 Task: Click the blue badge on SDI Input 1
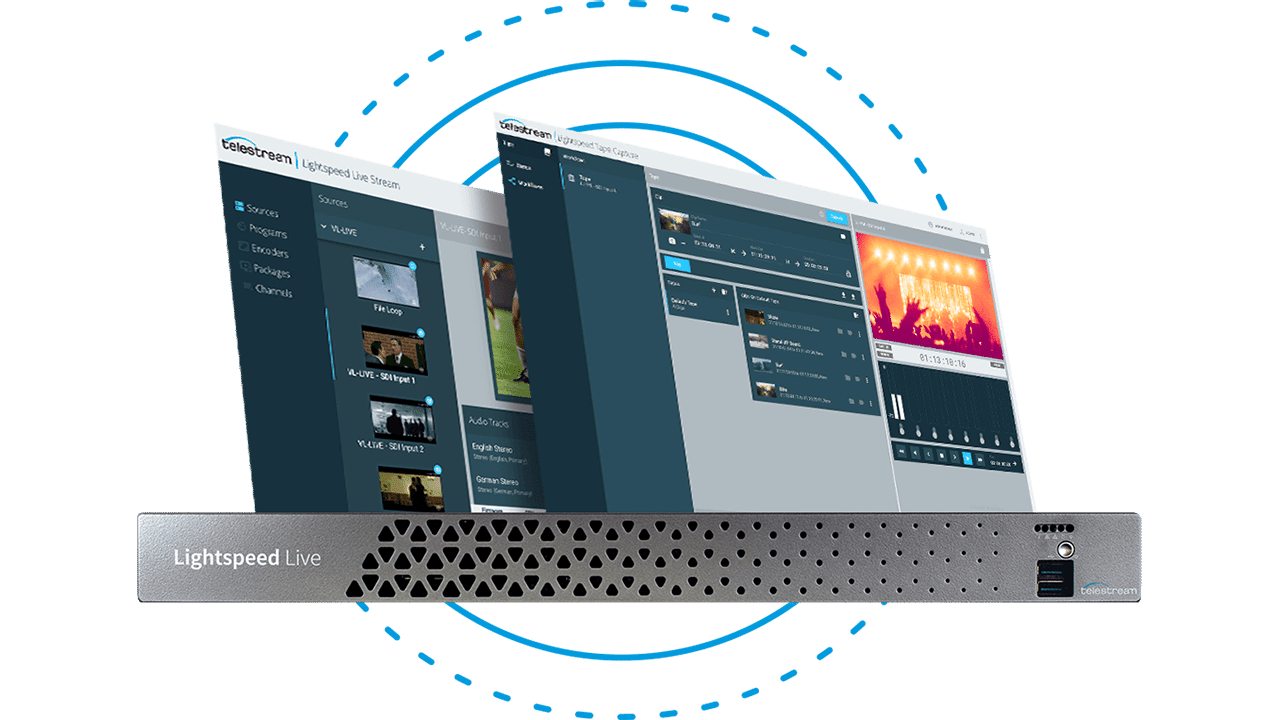pos(421,333)
